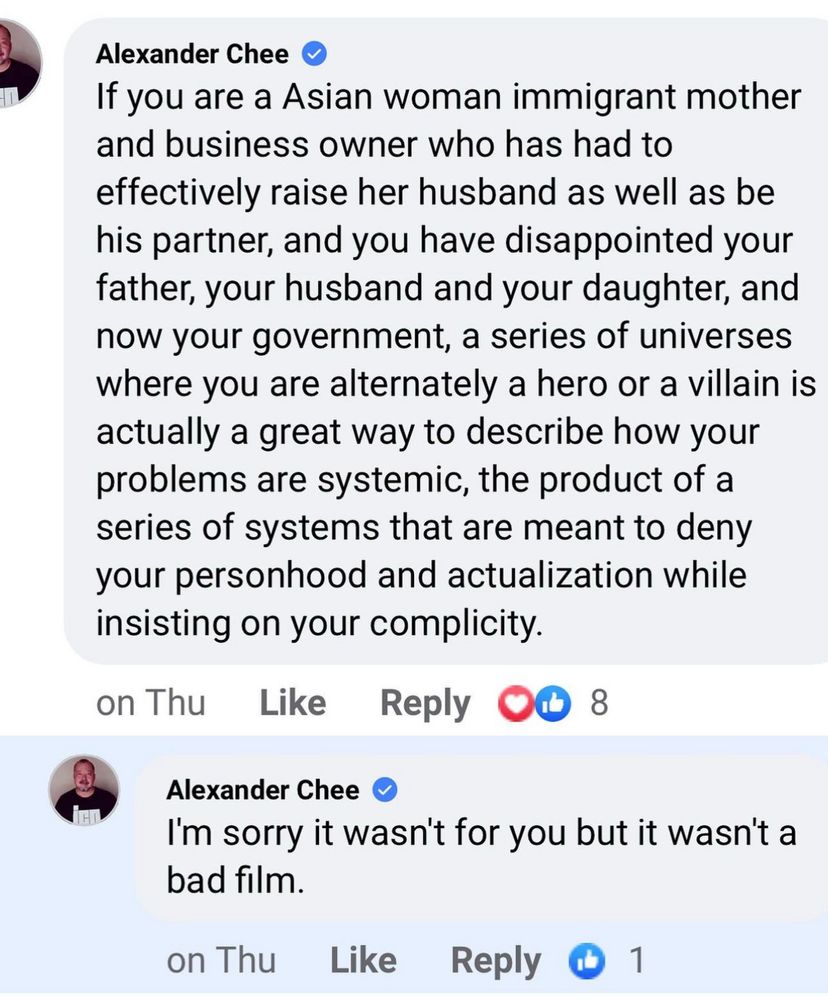Like the first comment

point(291,703)
